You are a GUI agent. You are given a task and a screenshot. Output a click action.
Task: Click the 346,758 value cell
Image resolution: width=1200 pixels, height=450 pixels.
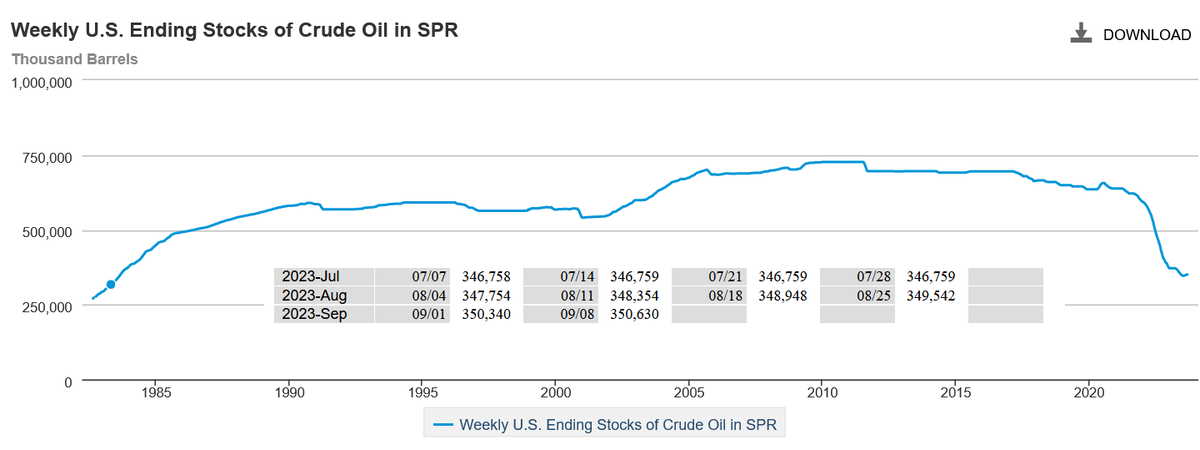pyautogui.click(x=485, y=277)
